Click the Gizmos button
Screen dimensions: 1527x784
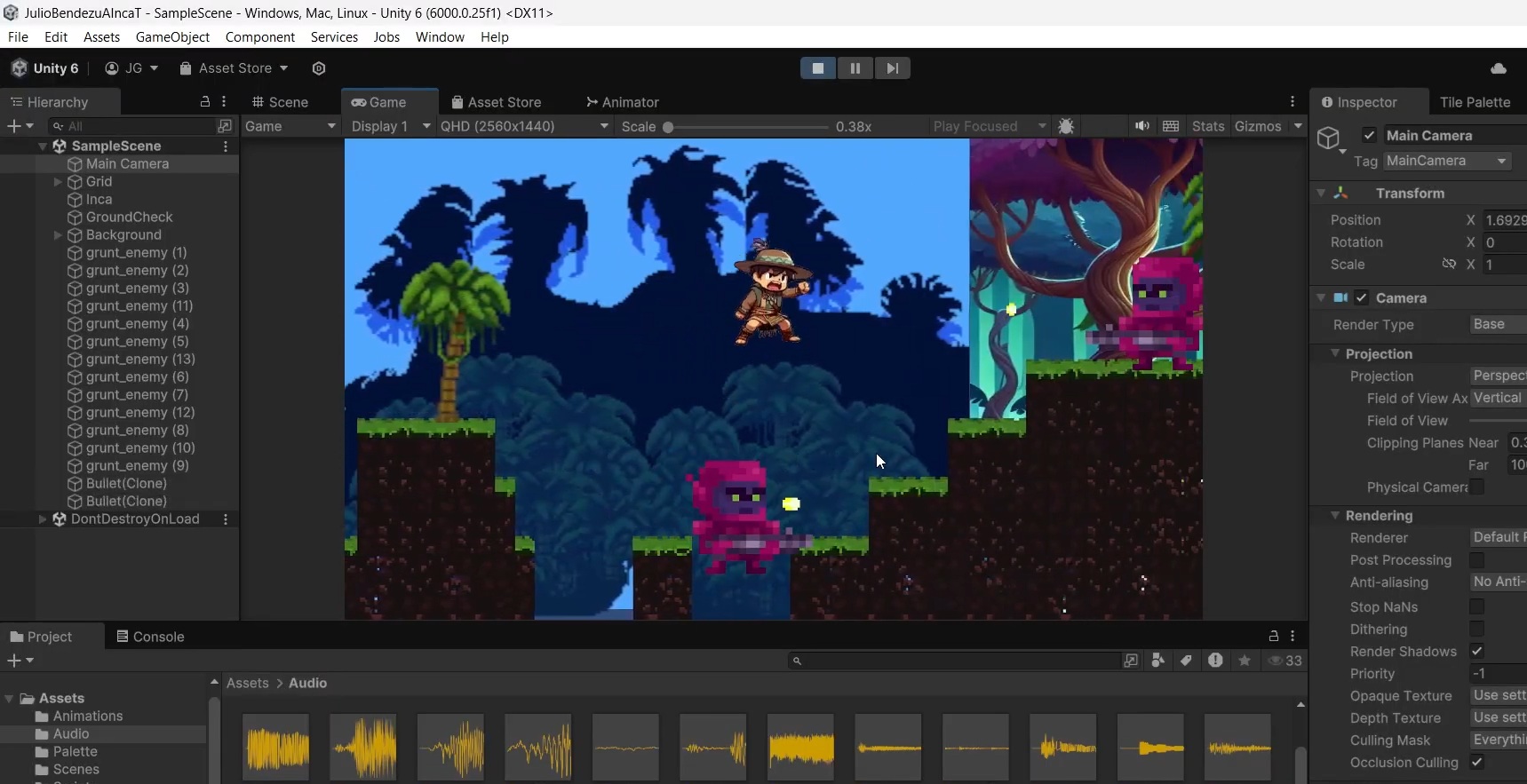(x=1257, y=126)
